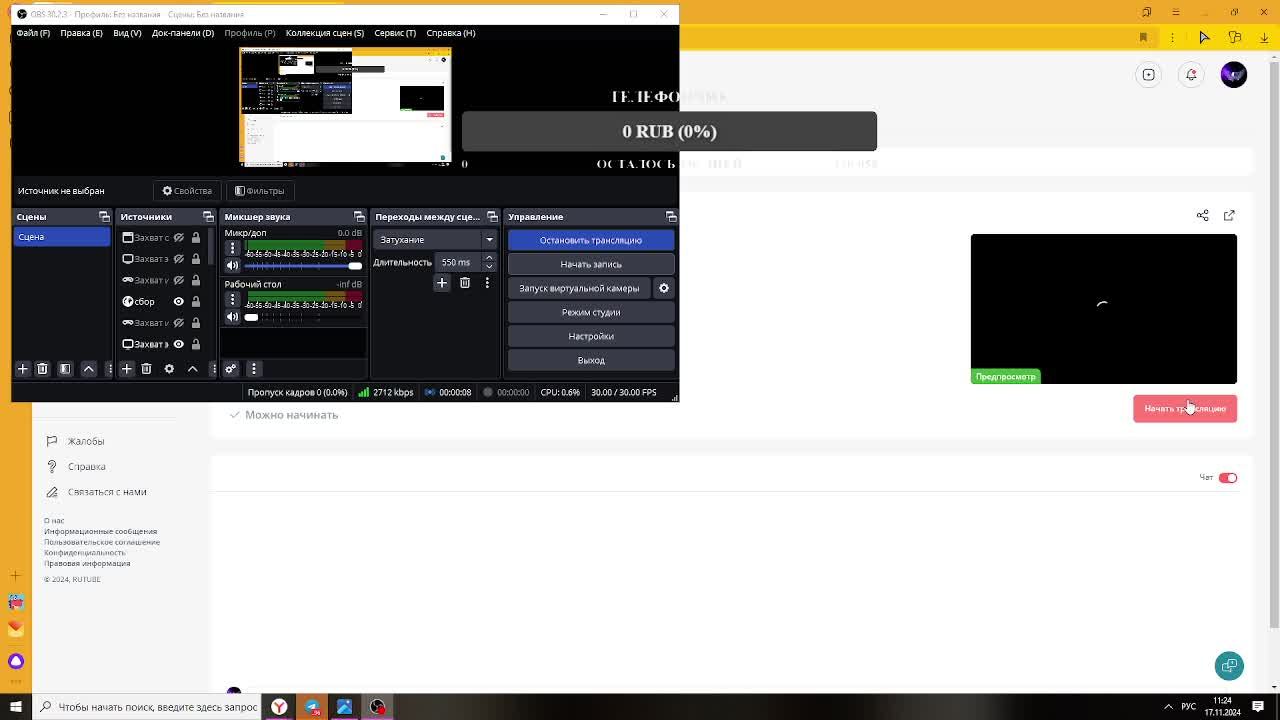Delete the selected source with the trash icon
The height and width of the screenshot is (720, 1280).
click(x=146, y=369)
